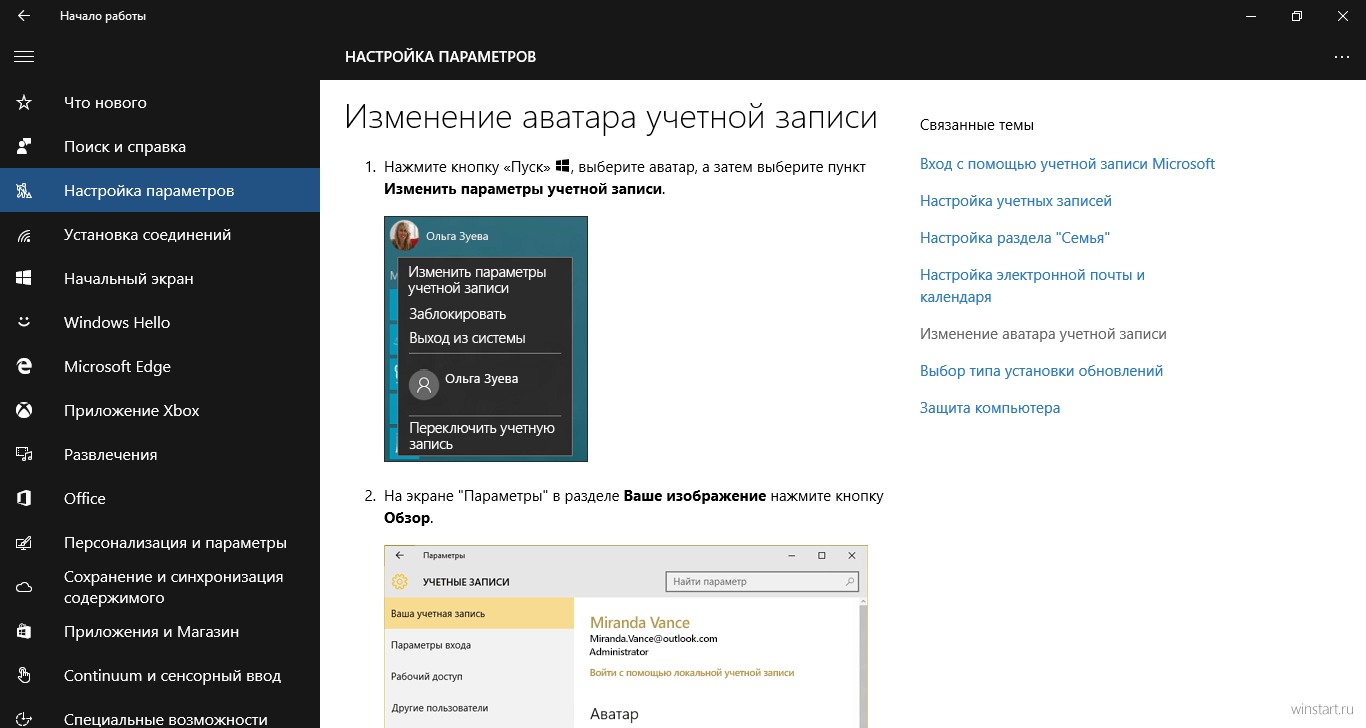The image size is (1366, 728).
Task: Open Приложение Xbox section
Action: coord(160,411)
